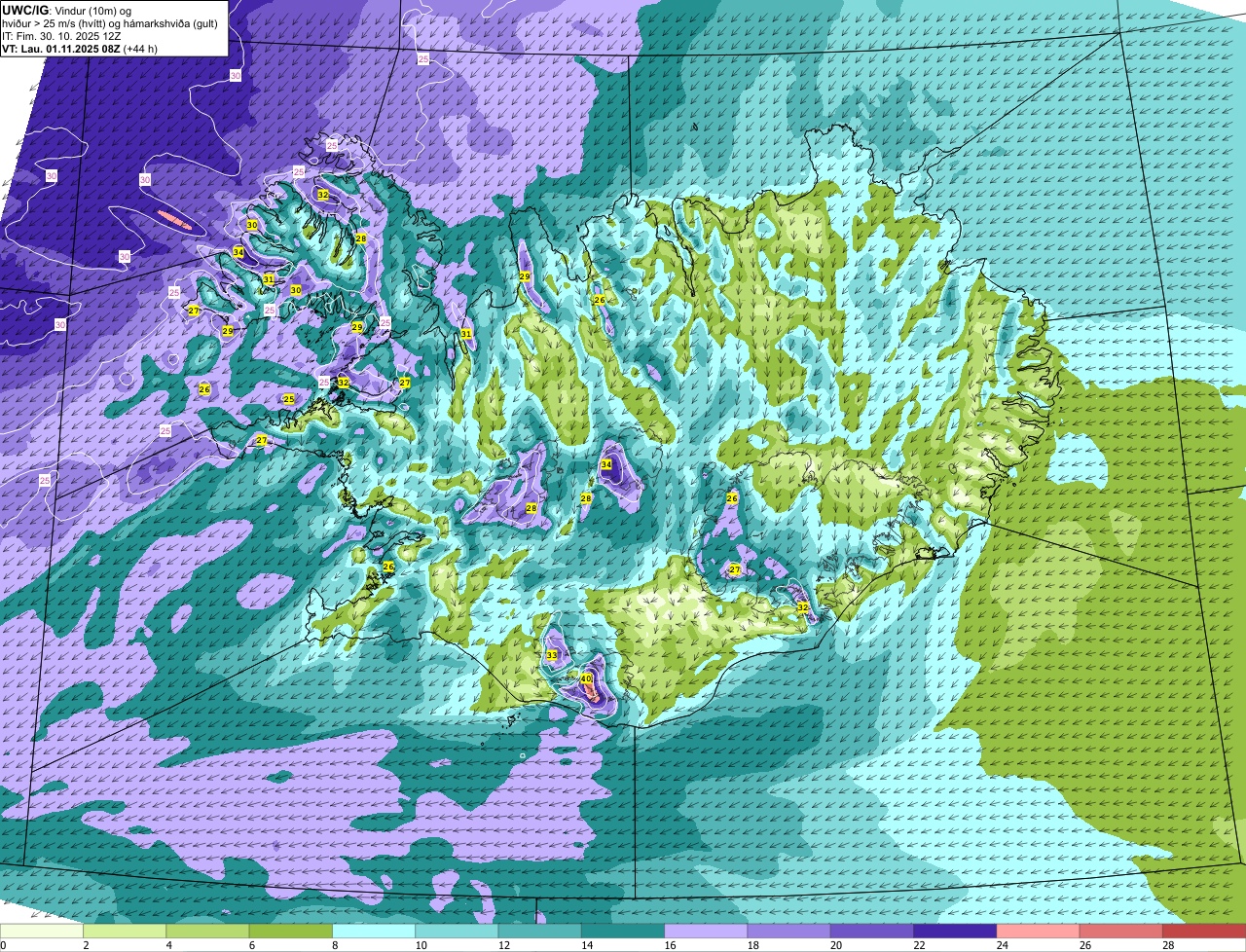The width and height of the screenshot is (1246, 952).
Task: Pick the olive green 6–8 legend swatch
Action: (291, 932)
